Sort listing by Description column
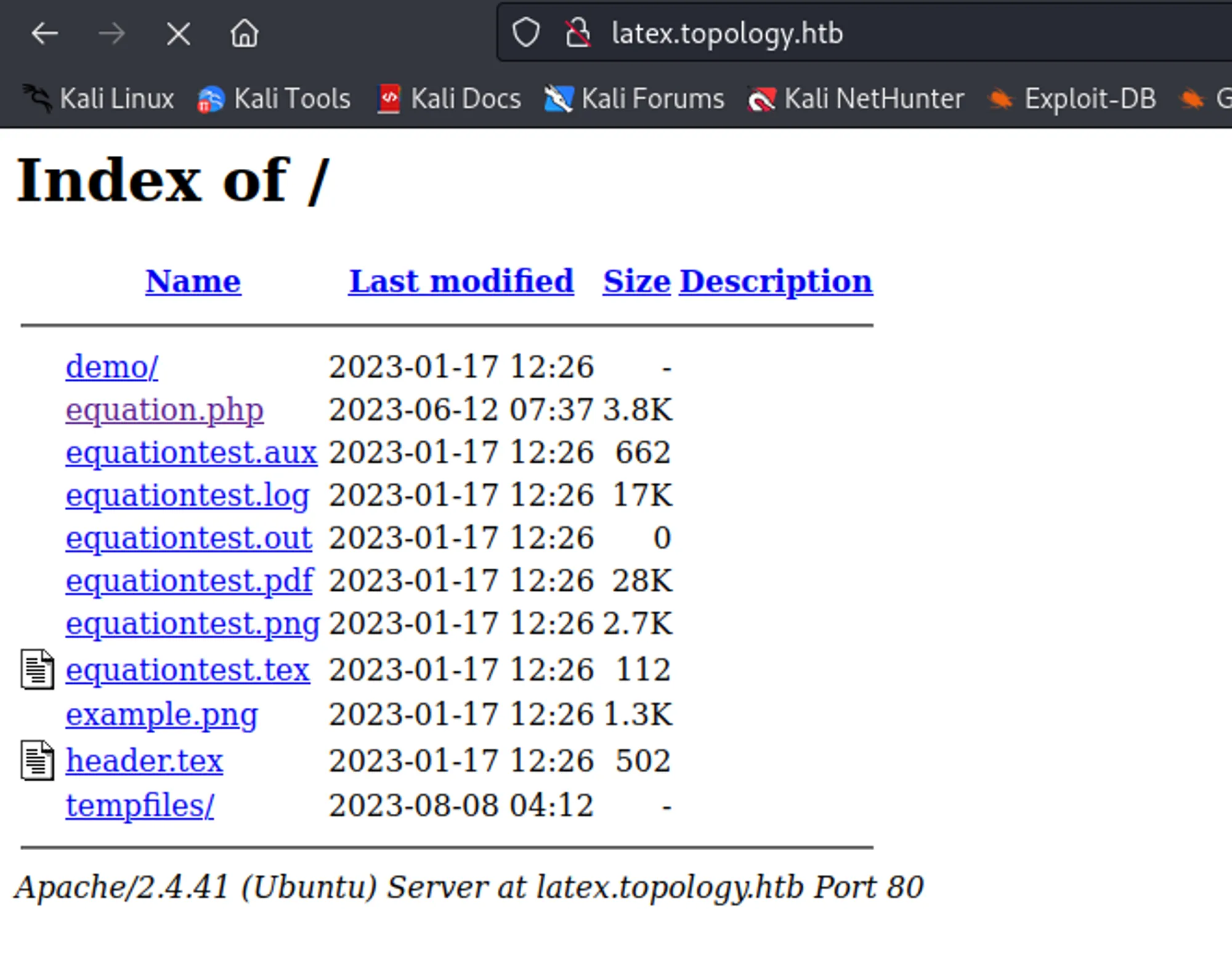 (x=775, y=281)
